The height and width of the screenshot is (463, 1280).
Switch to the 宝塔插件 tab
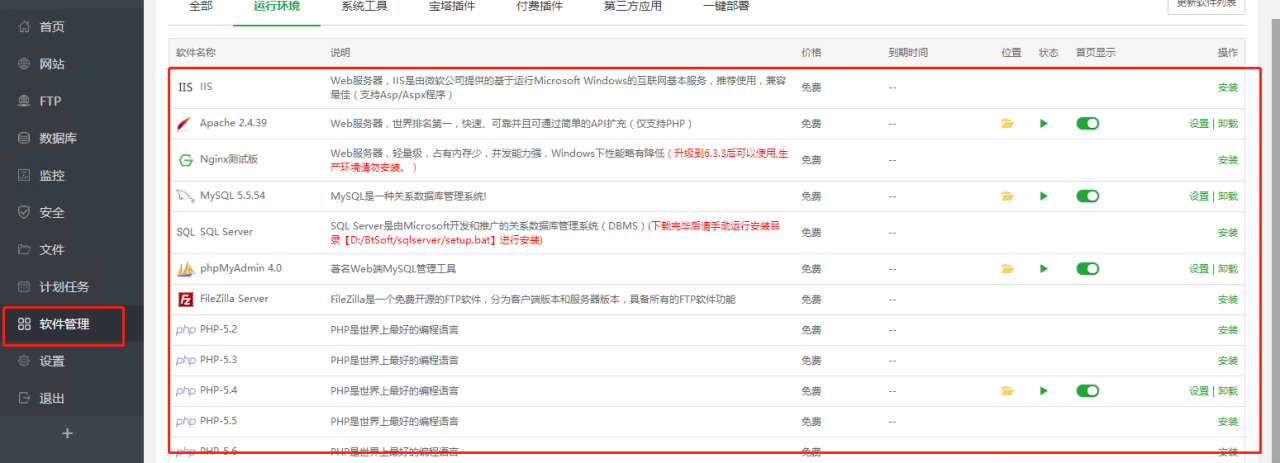point(452,7)
